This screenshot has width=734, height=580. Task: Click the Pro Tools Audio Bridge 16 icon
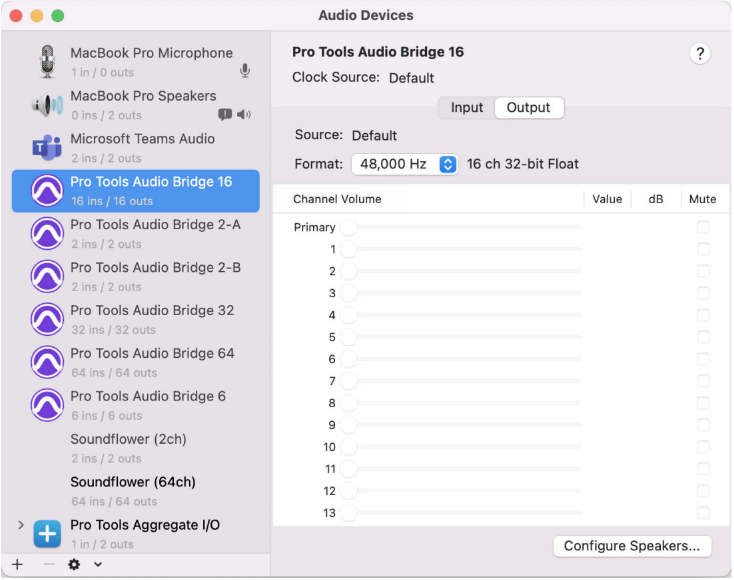pyautogui.click(x=47, y=191)
